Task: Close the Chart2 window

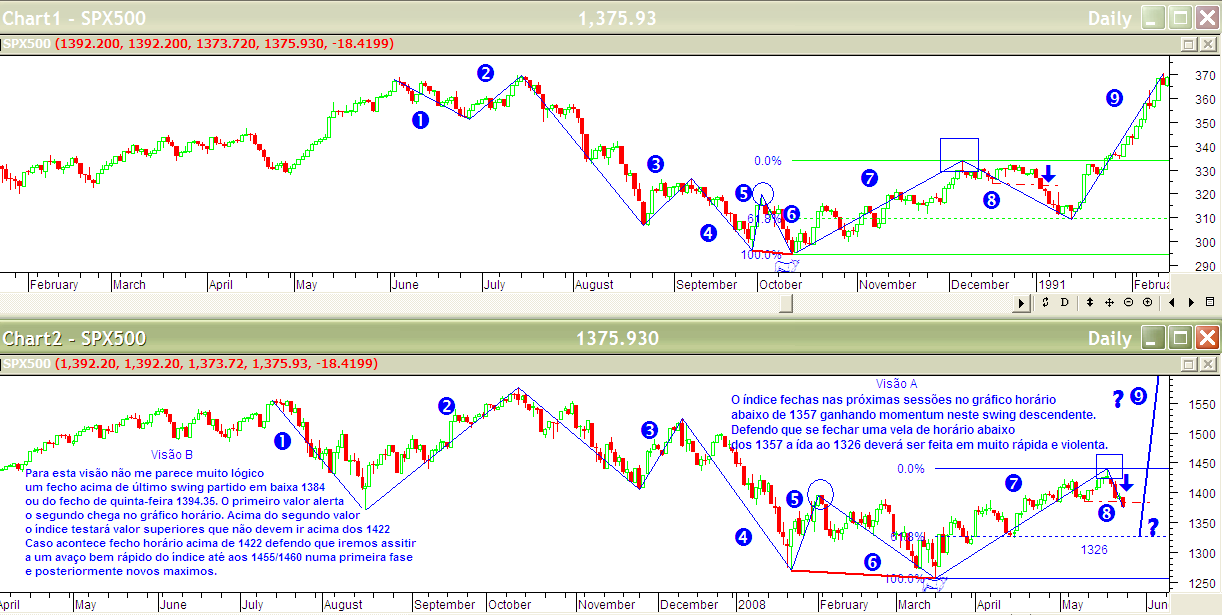Action: click(x=1206, y=337)
